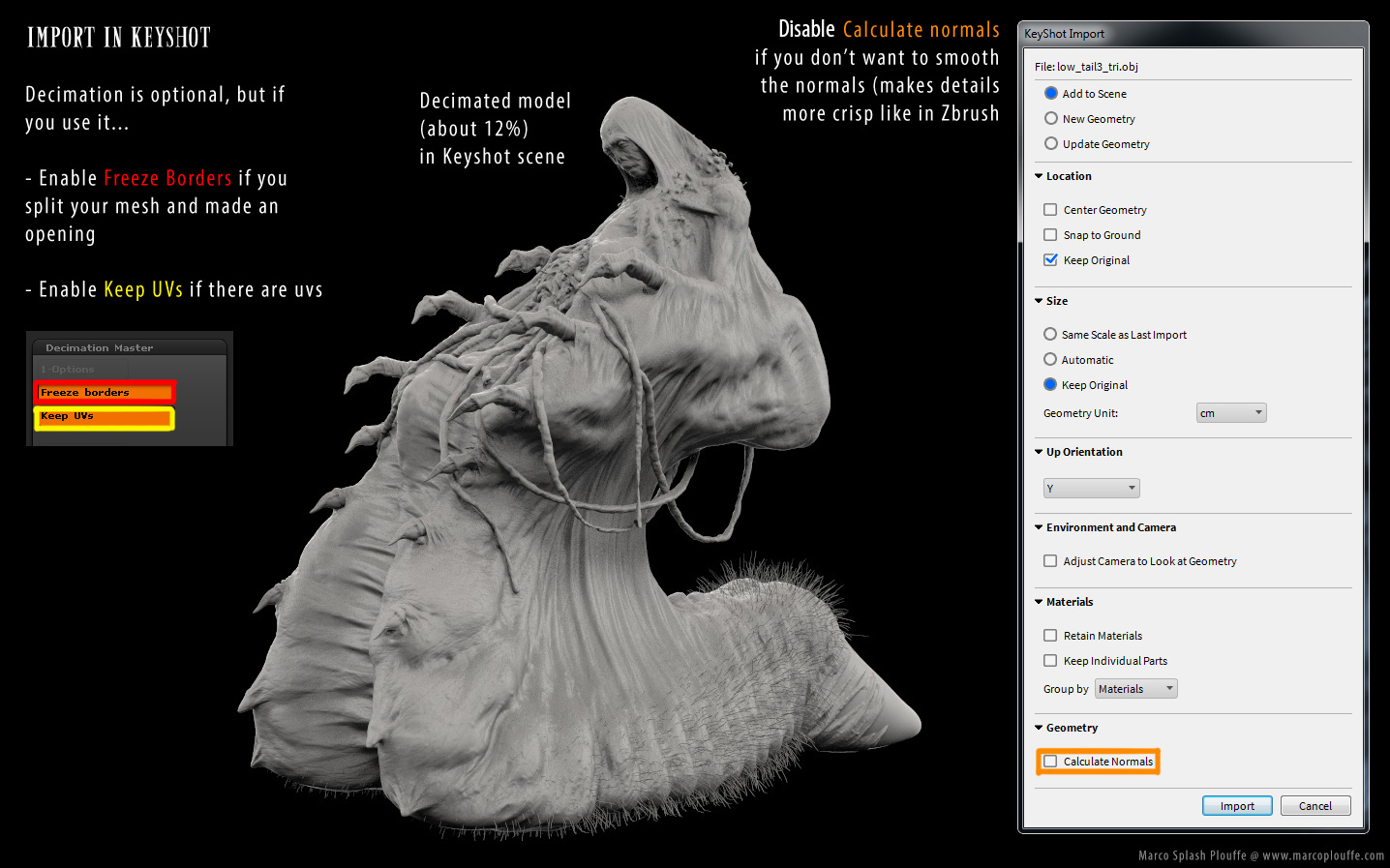The height and width of the screenshot is (868, 1390).
Task: Collapse the Environment and Camera section
Action: click(1039, 527)
